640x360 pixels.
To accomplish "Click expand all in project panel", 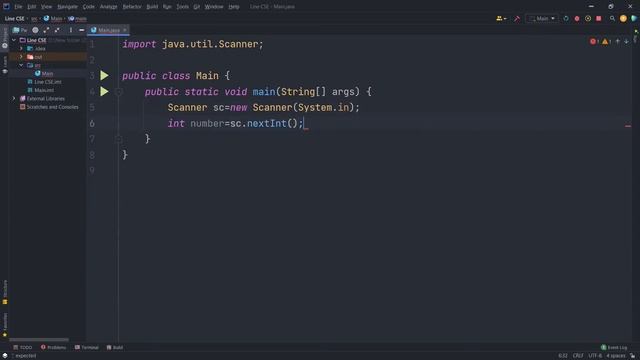I will [x=46, y=30].
